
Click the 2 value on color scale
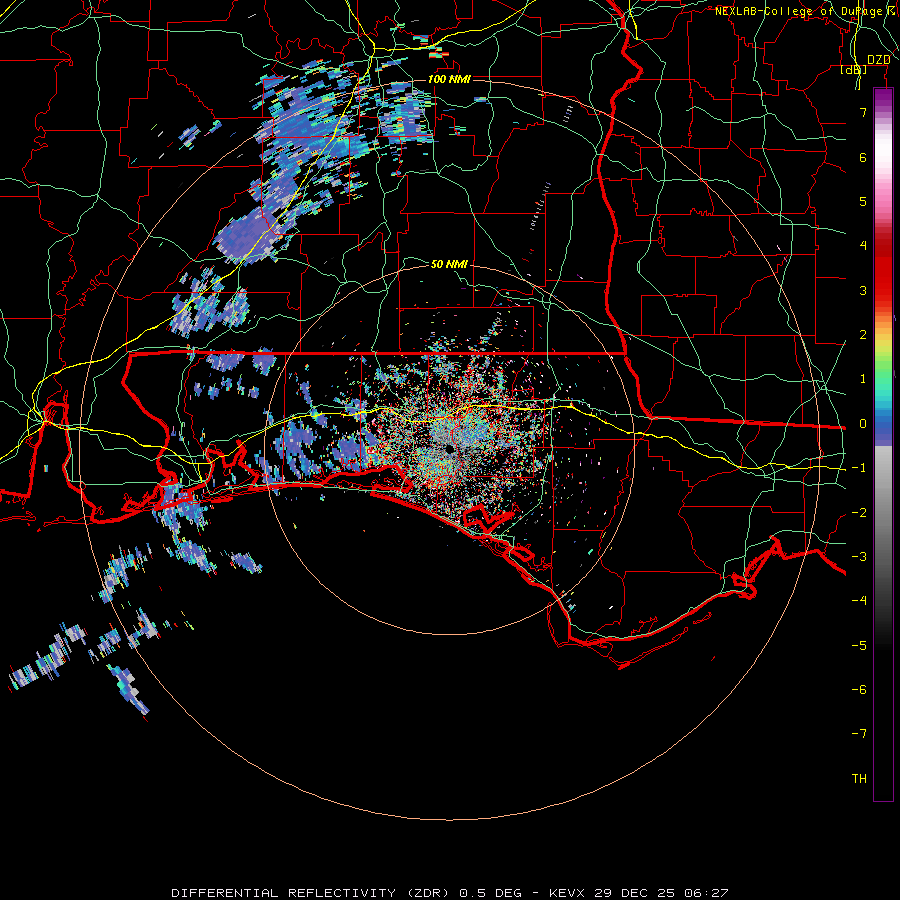(863, 335)
